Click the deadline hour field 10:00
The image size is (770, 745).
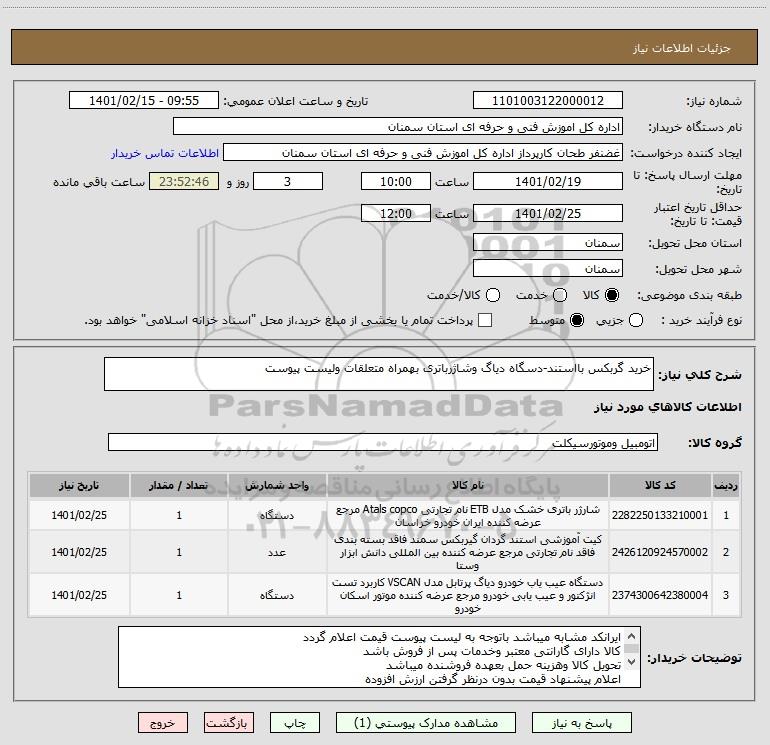click(x=396, y=181)
